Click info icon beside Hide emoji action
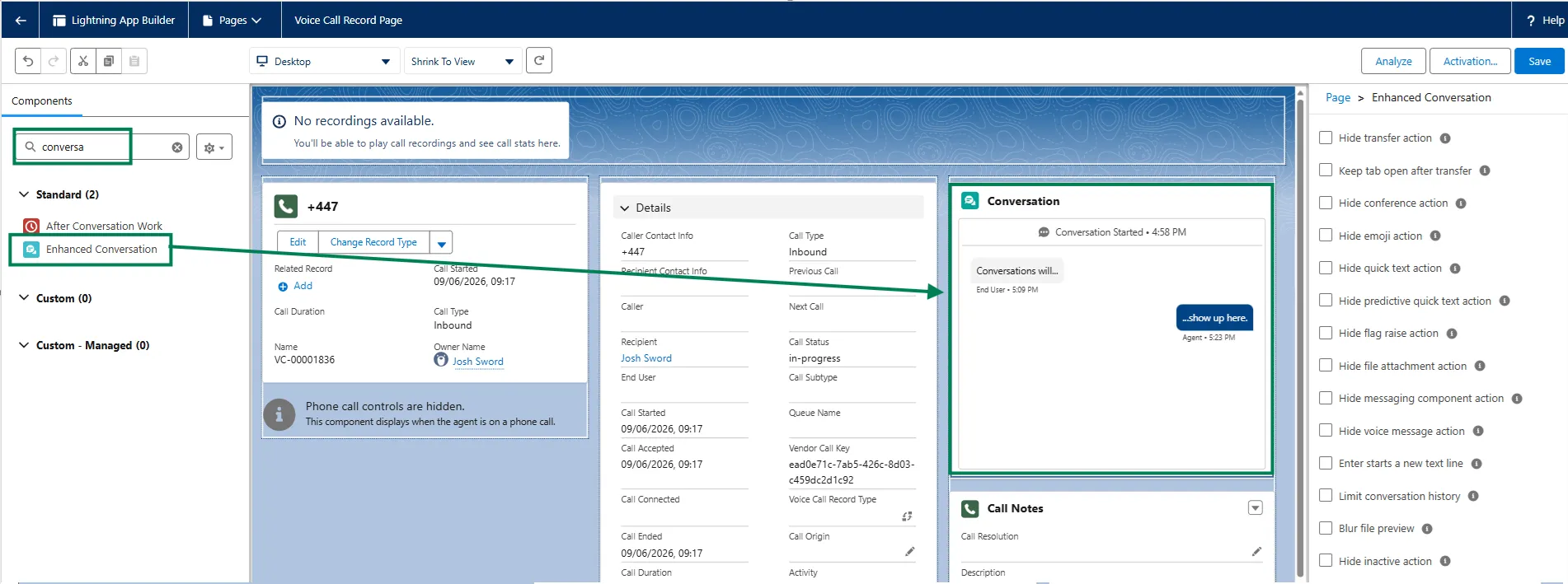This screenshot has height=584, width=1568. pos(1435,236)
